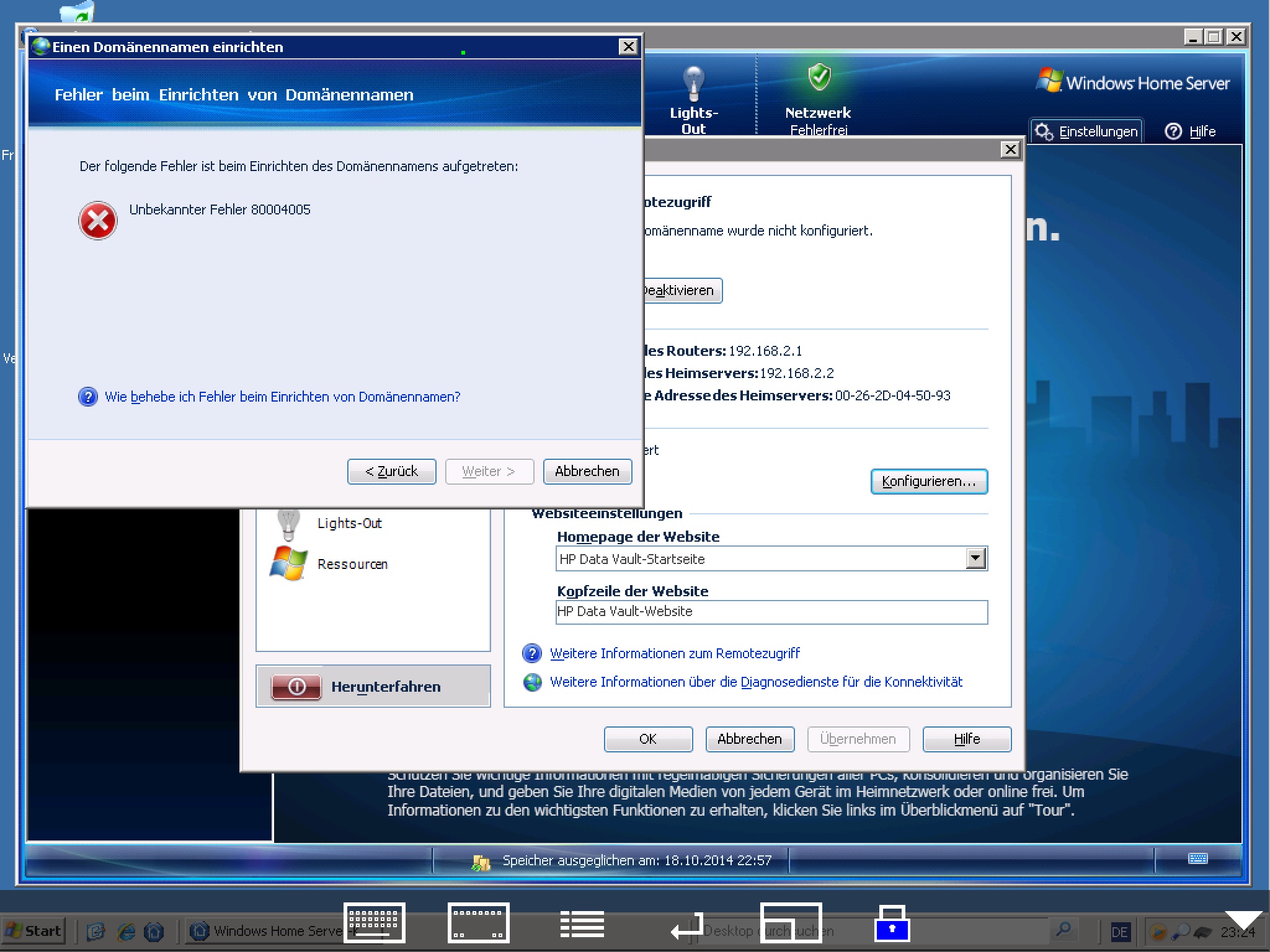The width and height of the screenshot is (1270, 952).
Task: Show the on-screen keyboard overlay icon
Action: pos(374,922)
